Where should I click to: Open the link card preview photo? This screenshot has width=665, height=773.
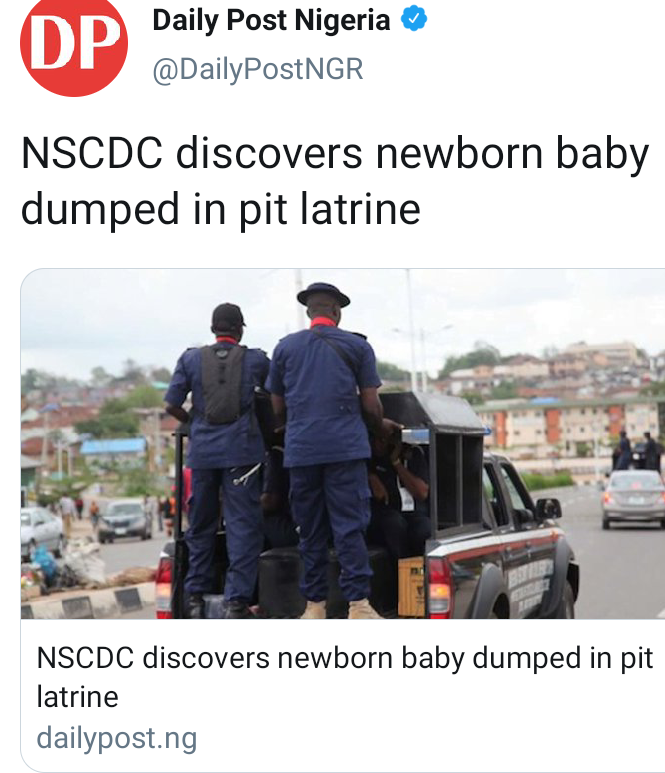tap(343, 444)
